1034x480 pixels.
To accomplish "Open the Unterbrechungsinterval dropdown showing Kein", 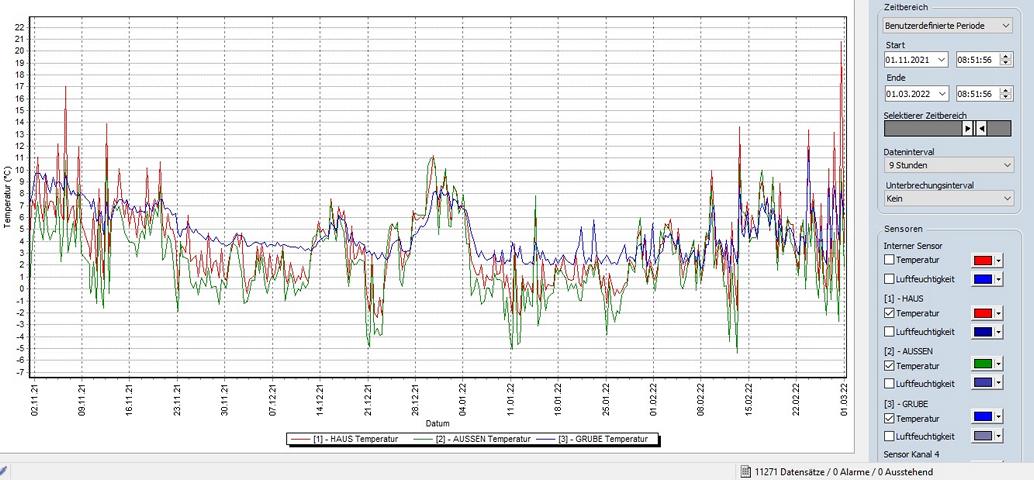I will 948,198.
